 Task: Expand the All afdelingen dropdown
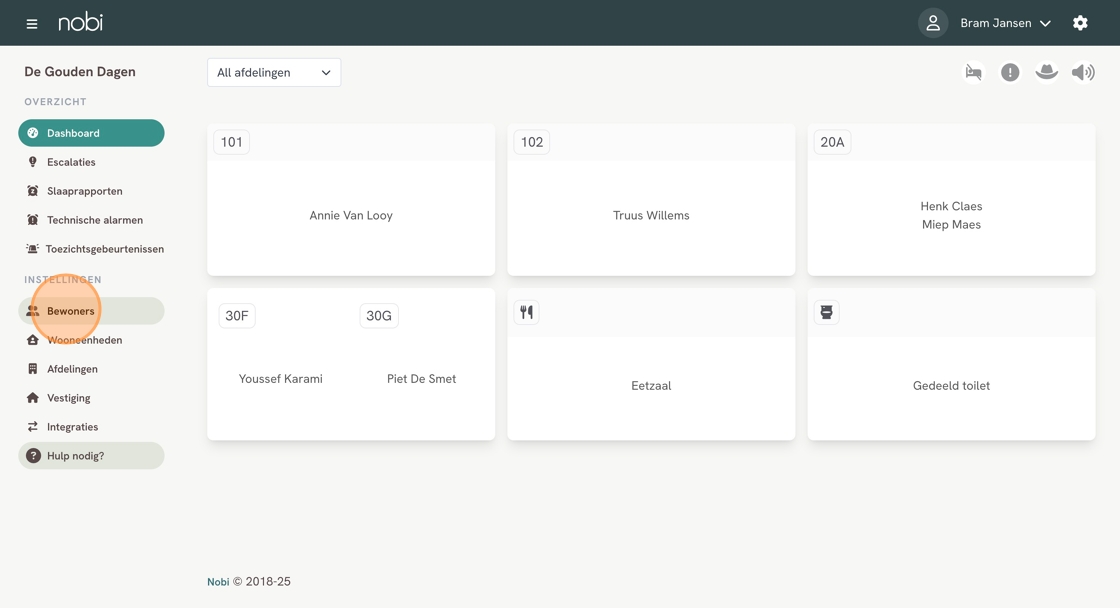pos(274,72)
